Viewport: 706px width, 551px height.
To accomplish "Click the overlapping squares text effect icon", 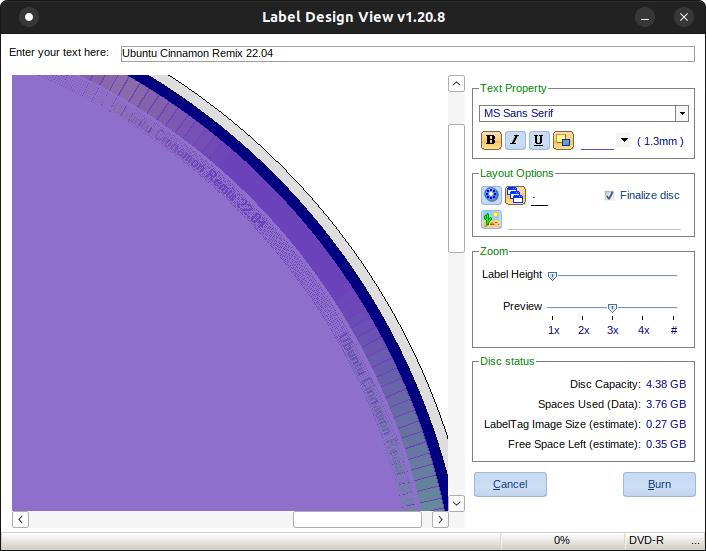I will (x=563, y=141).
